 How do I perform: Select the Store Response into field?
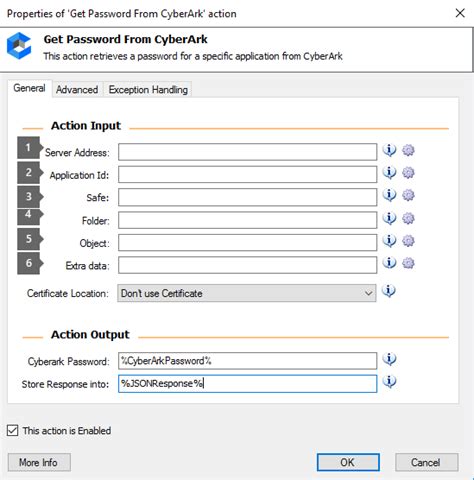coord(248,384)
